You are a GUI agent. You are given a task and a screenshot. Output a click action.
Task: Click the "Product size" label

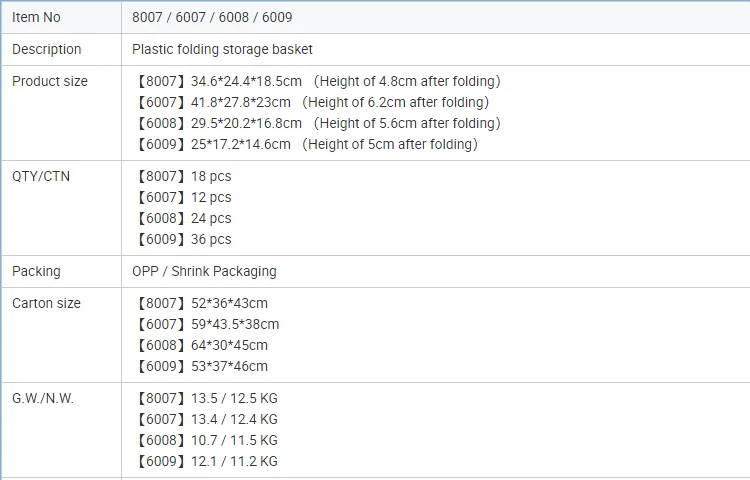(50, 81)
